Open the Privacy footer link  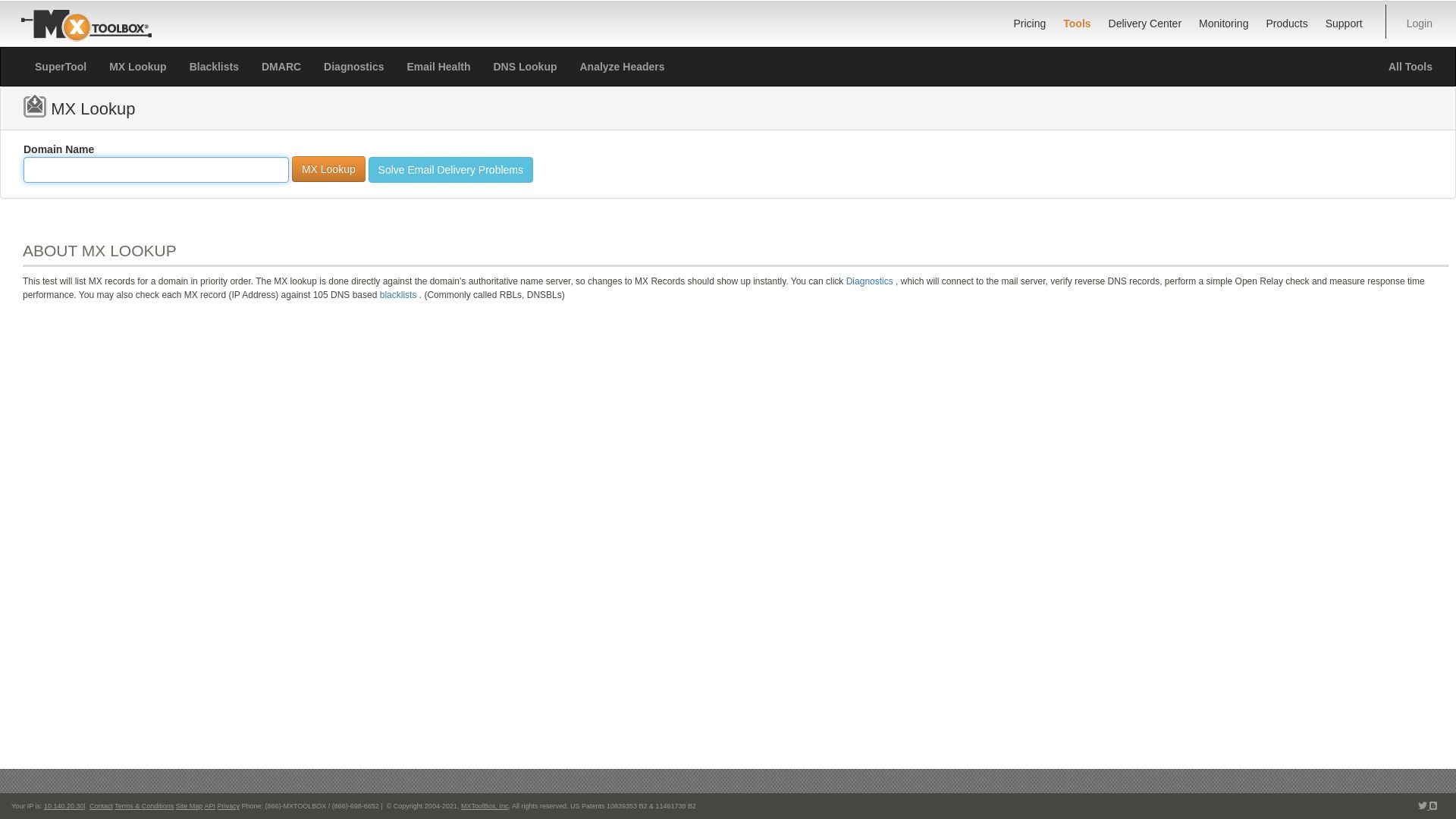pos(228,806)
